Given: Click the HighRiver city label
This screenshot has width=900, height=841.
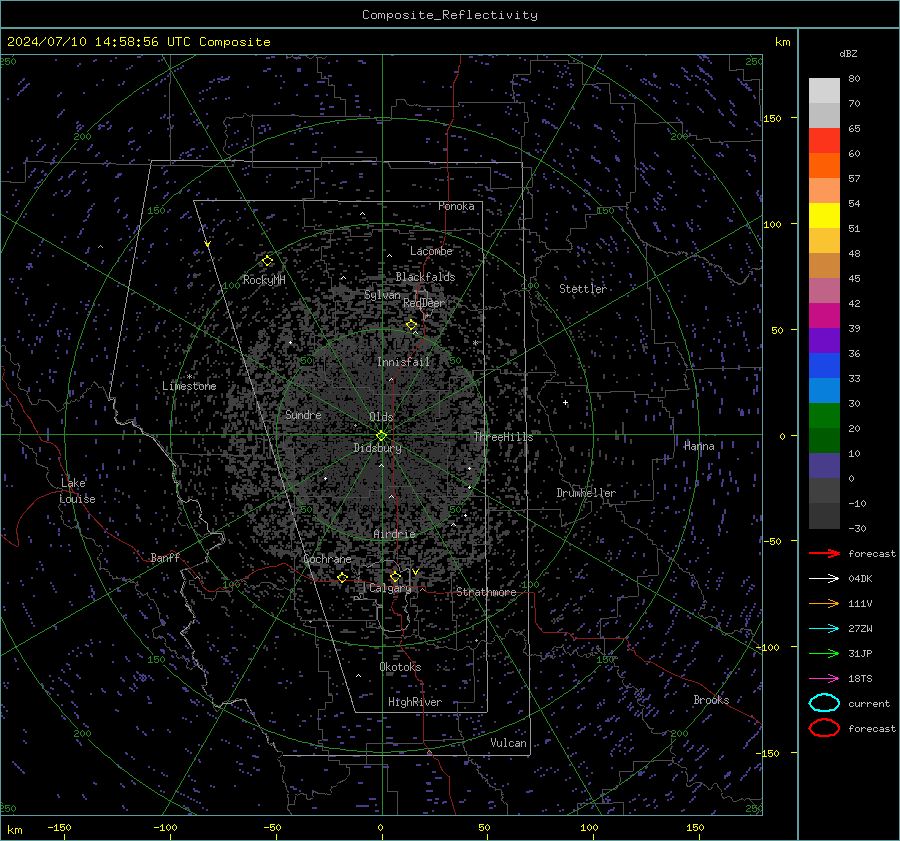Looking at the screenshot, I should tap(415, 702).
